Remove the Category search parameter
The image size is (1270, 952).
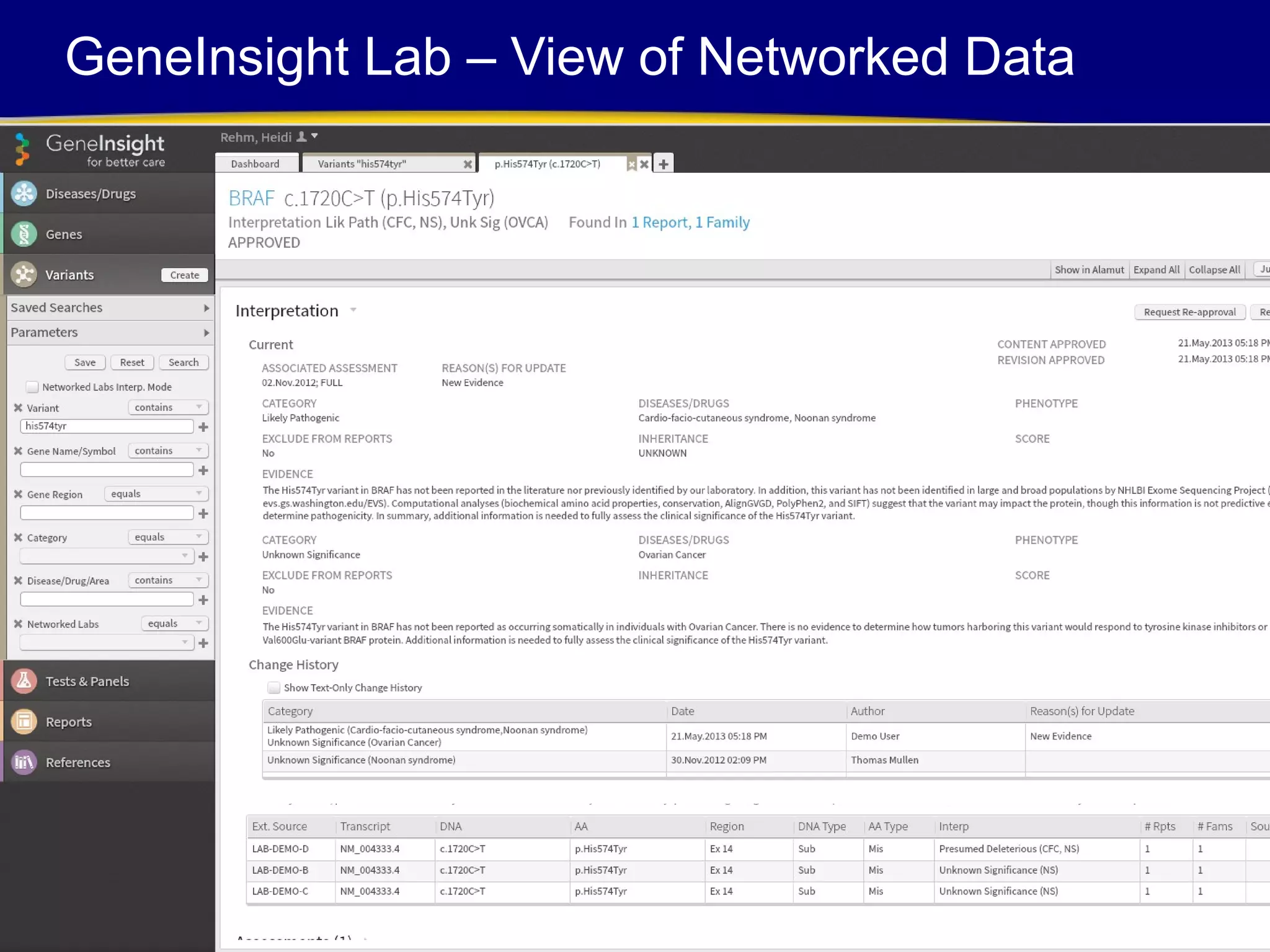(18, 537)
